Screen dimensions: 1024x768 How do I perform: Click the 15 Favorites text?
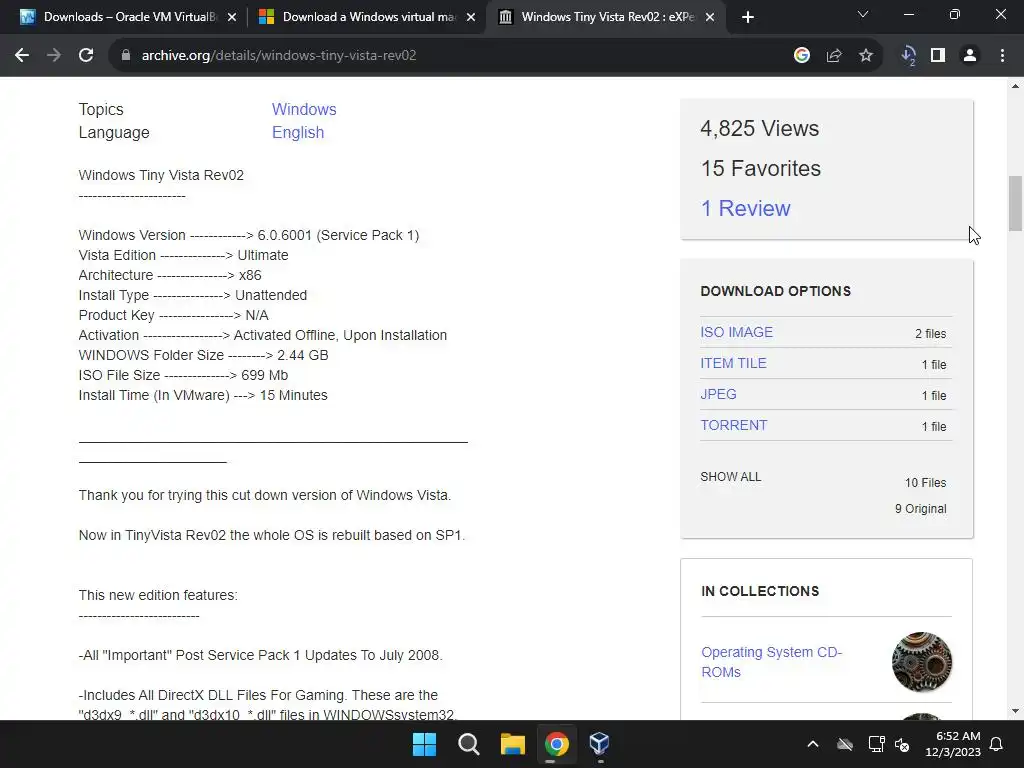click(760, 168)
